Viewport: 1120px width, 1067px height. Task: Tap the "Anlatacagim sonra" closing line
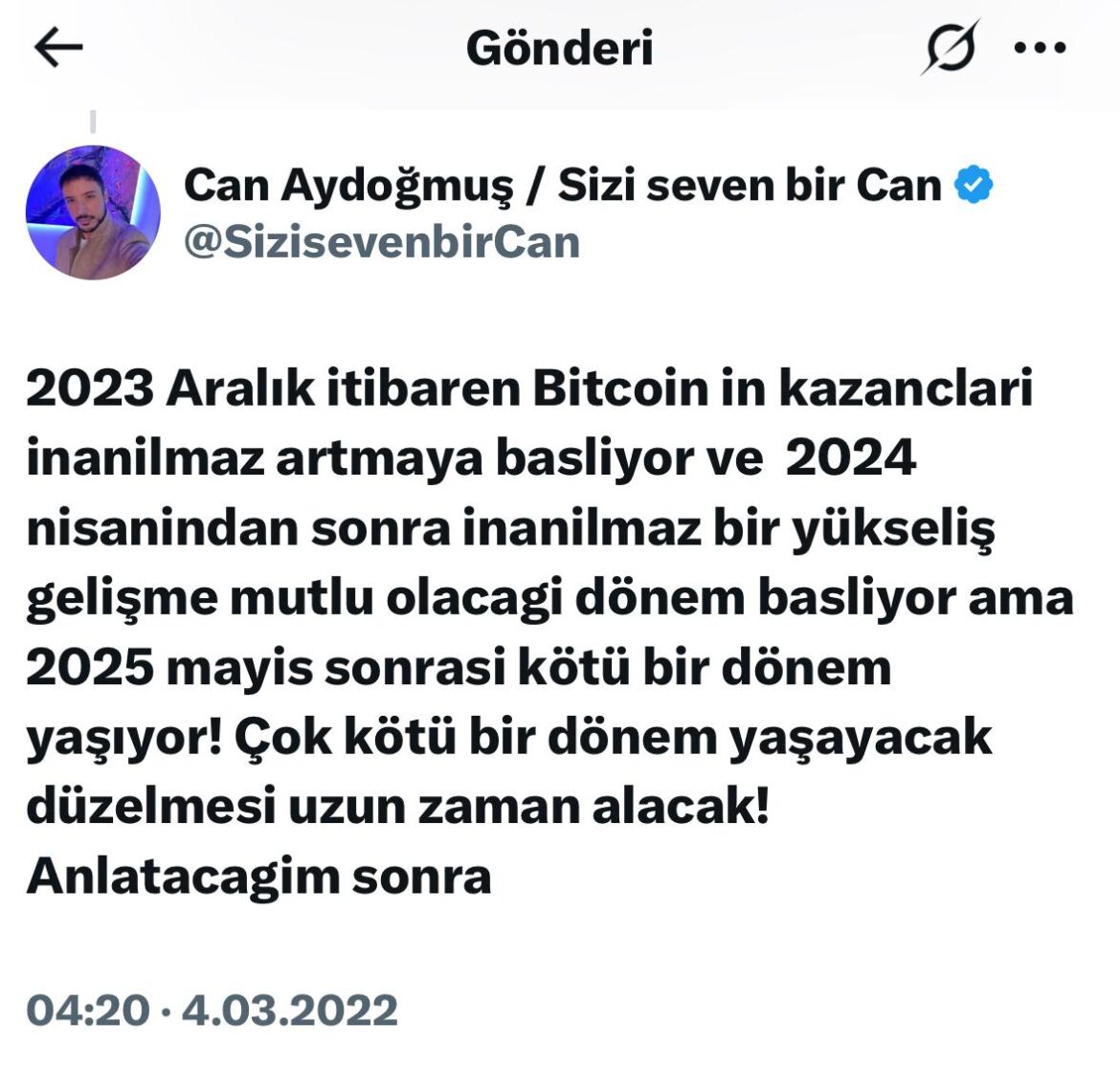click(259, 876)
